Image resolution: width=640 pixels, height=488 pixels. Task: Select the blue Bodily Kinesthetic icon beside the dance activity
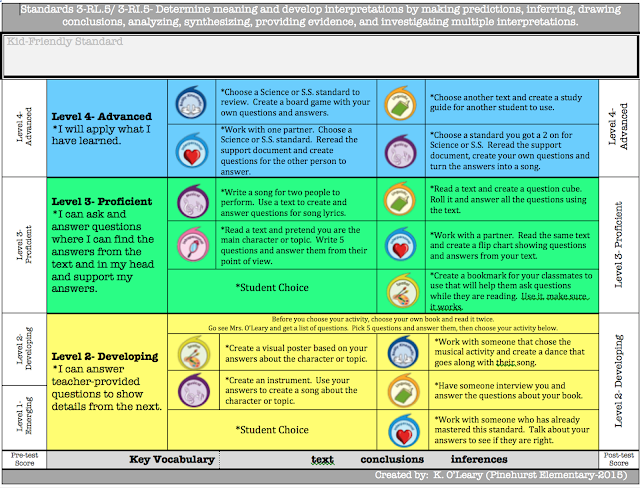click(x=404, y=352)
